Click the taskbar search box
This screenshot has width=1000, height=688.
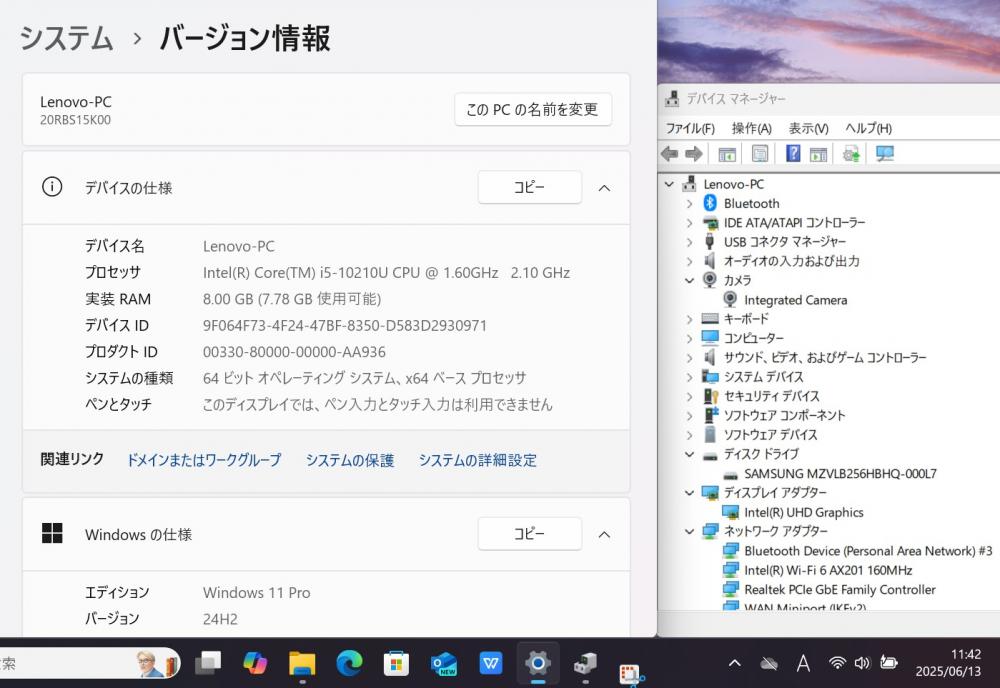tap(89, 664)
